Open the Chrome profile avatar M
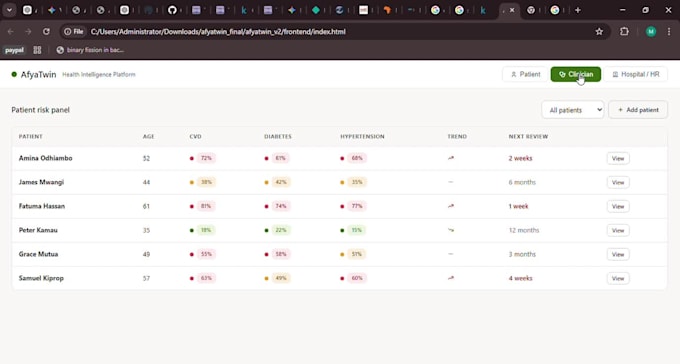 [x=651, y=32]
